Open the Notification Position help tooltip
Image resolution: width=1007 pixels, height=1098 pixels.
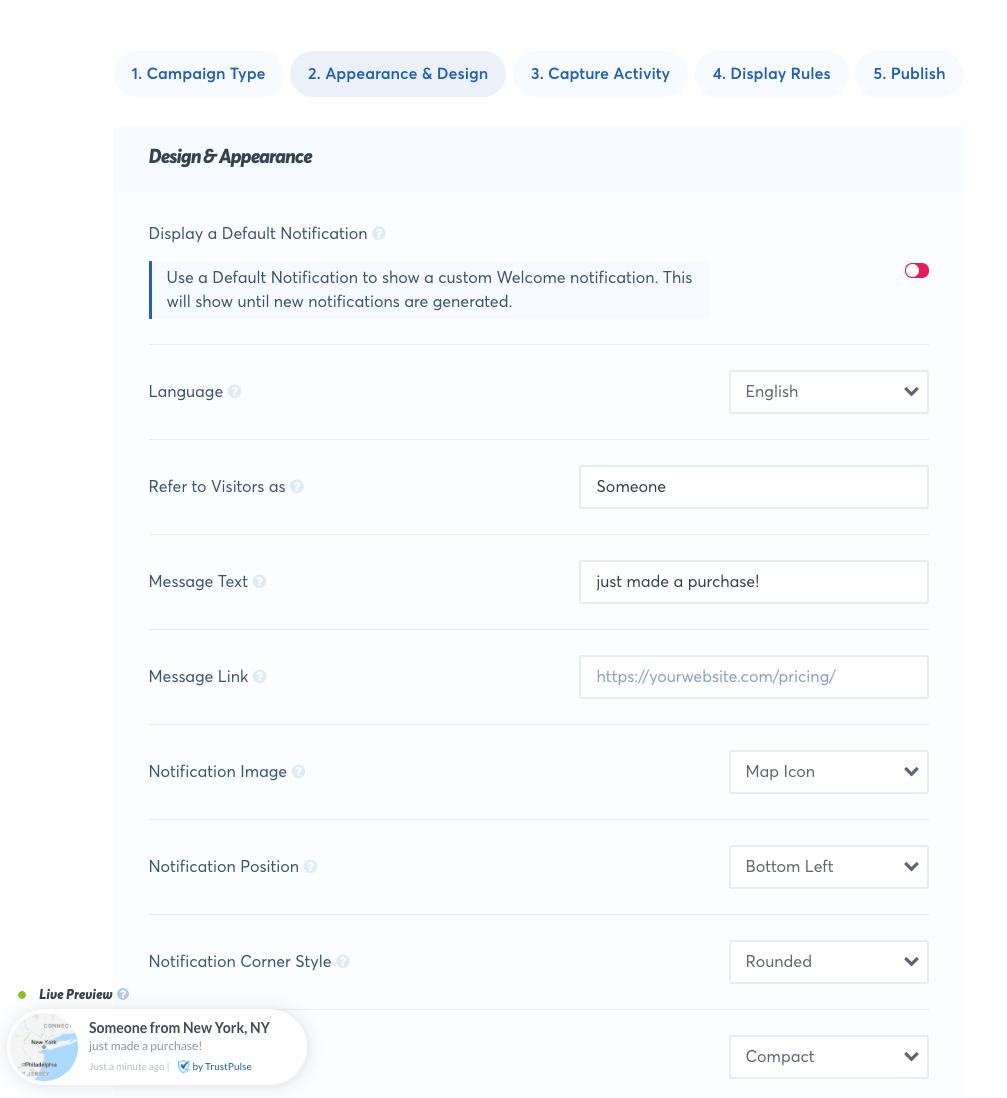point(310,866)
